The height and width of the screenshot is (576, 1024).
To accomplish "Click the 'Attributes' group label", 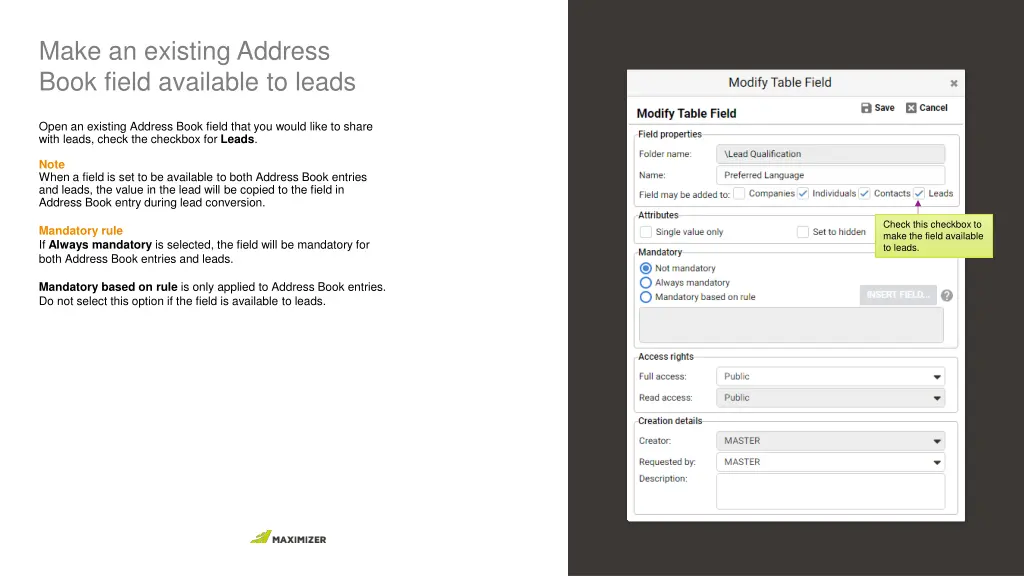I will pyautogui.click(x=658, y=215).
